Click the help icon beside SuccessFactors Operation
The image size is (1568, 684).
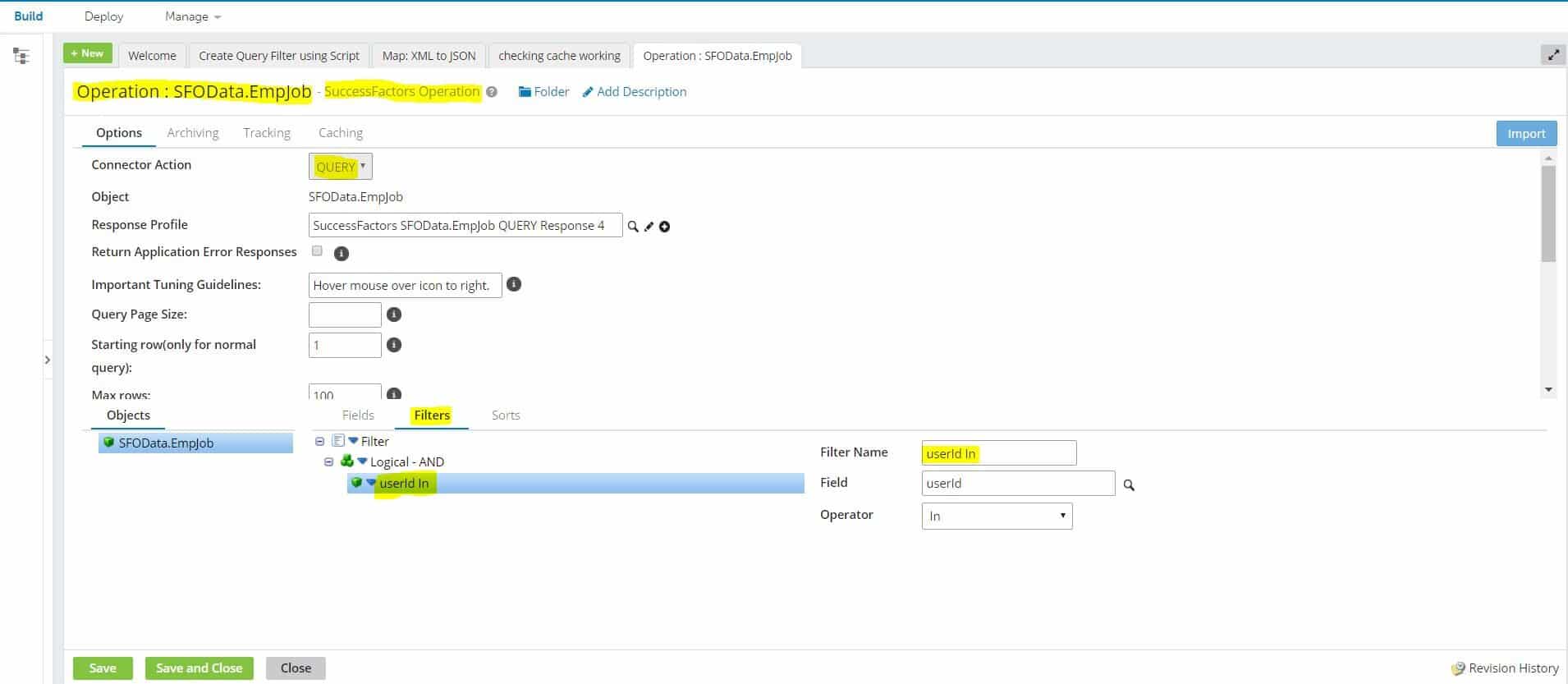pos(492,92)
